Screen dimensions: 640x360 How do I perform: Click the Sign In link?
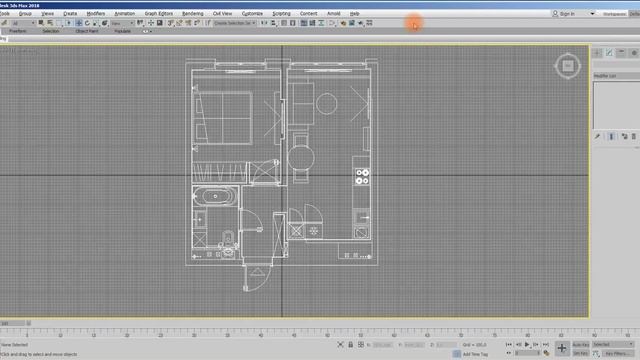[x=567, y=13]
